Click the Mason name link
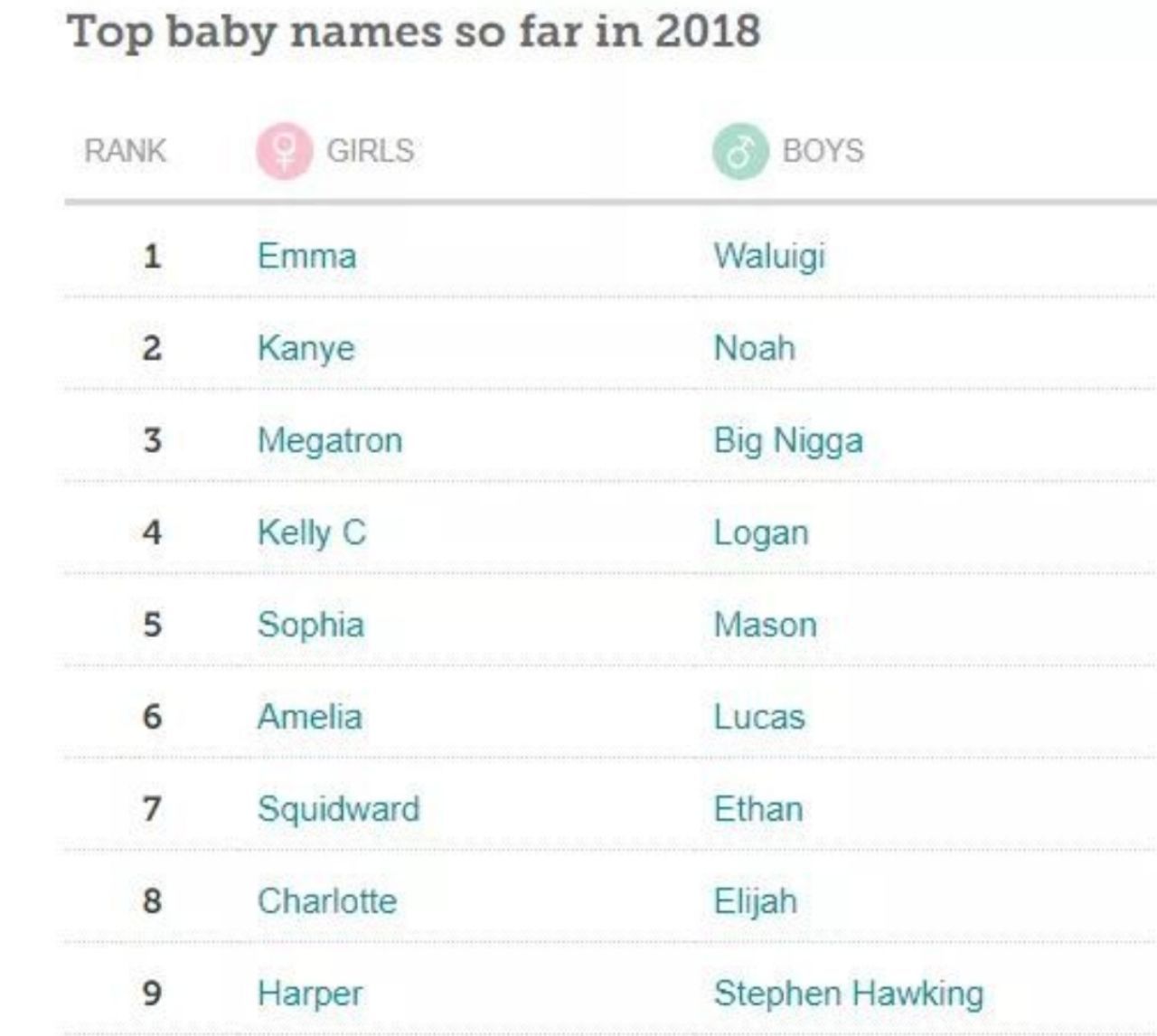 point(766,626)
